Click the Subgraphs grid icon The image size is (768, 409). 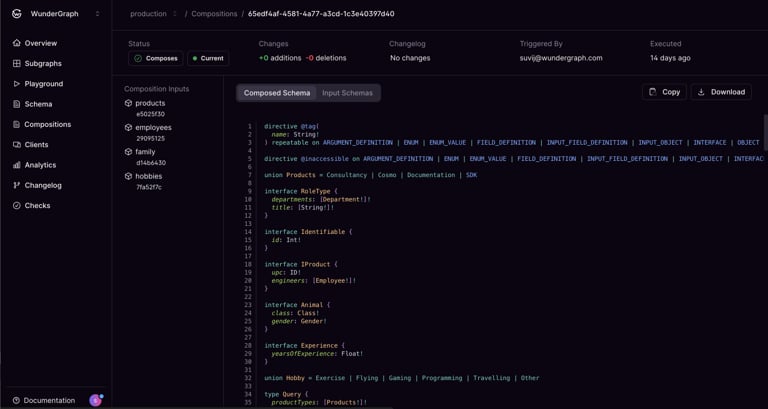tap(17, 63)
